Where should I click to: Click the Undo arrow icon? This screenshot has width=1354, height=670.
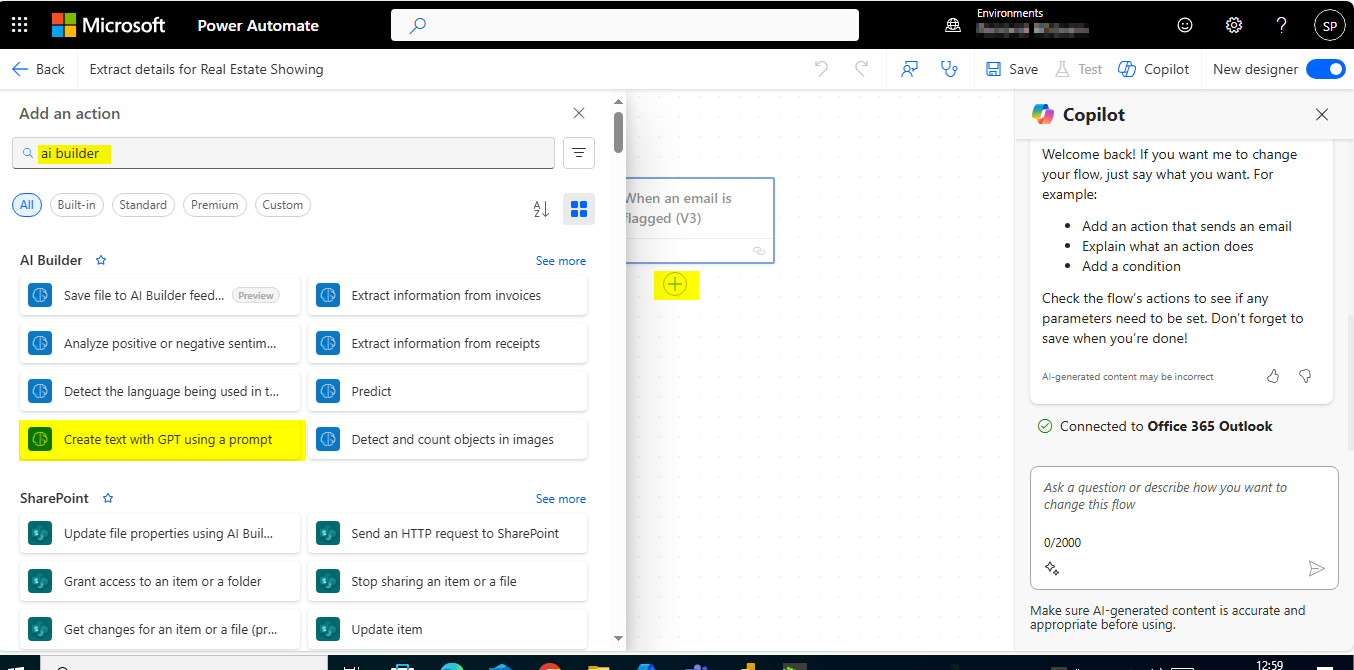click(x=821, y=69)
